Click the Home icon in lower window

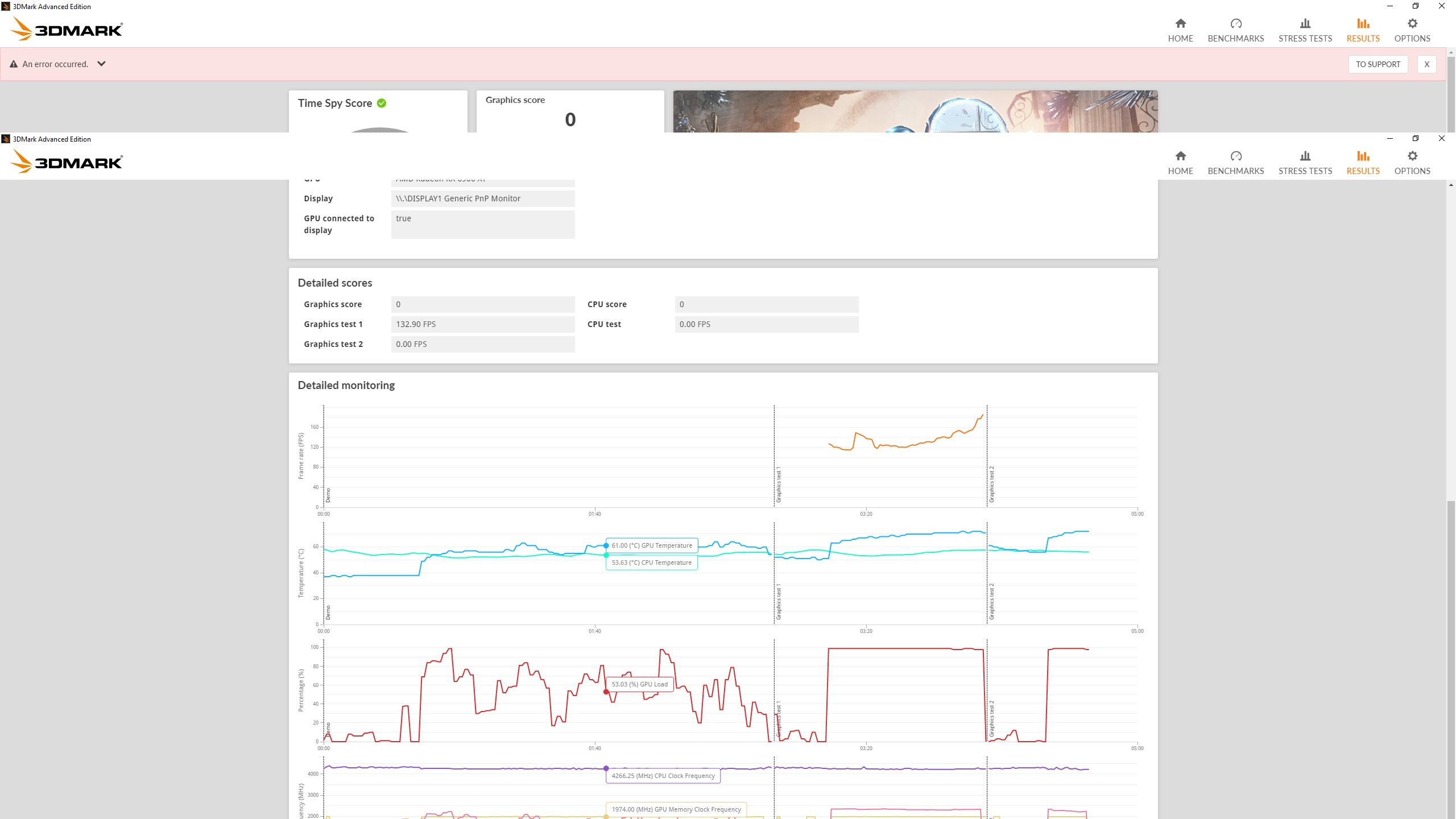click(x=1180, y=156)
